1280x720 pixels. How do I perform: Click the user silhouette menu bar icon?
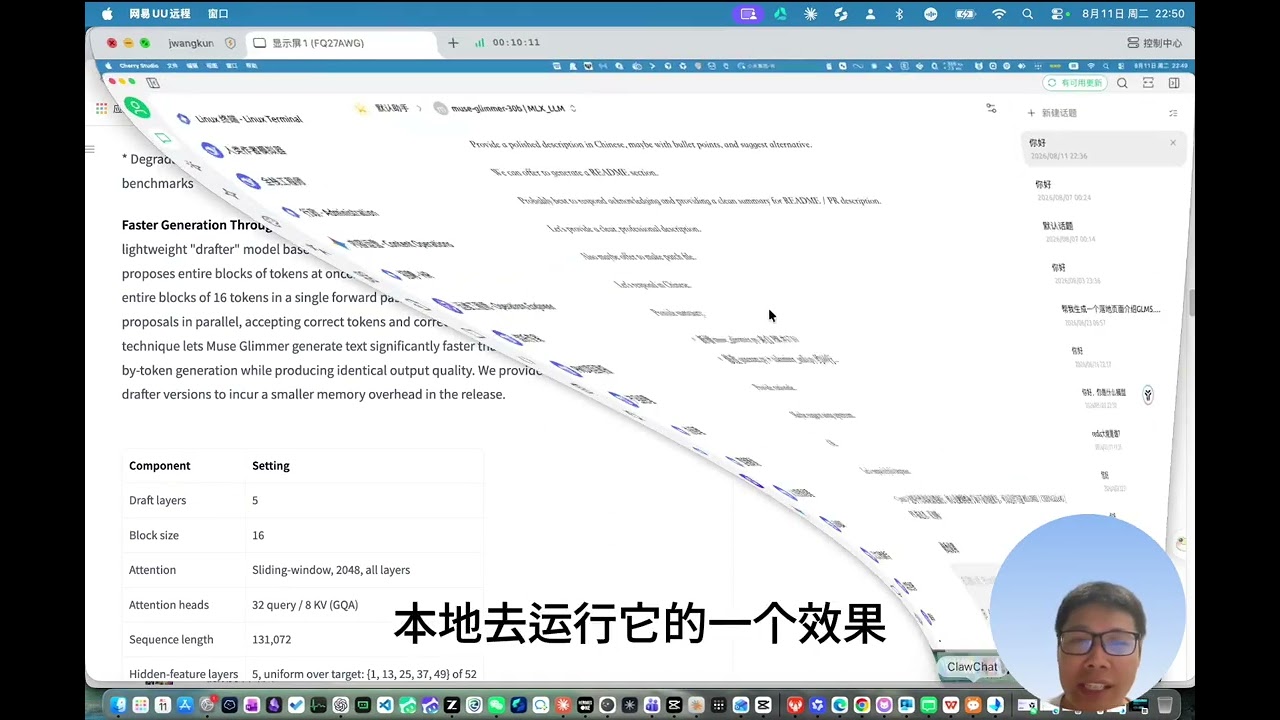(870, 14)
